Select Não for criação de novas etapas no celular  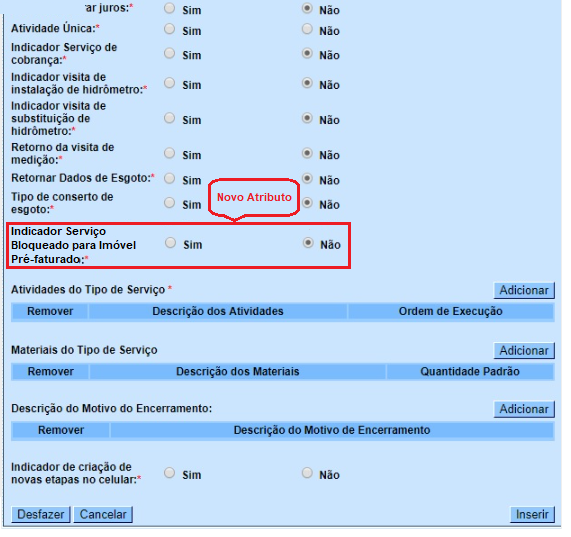click(x=307, y=473)
